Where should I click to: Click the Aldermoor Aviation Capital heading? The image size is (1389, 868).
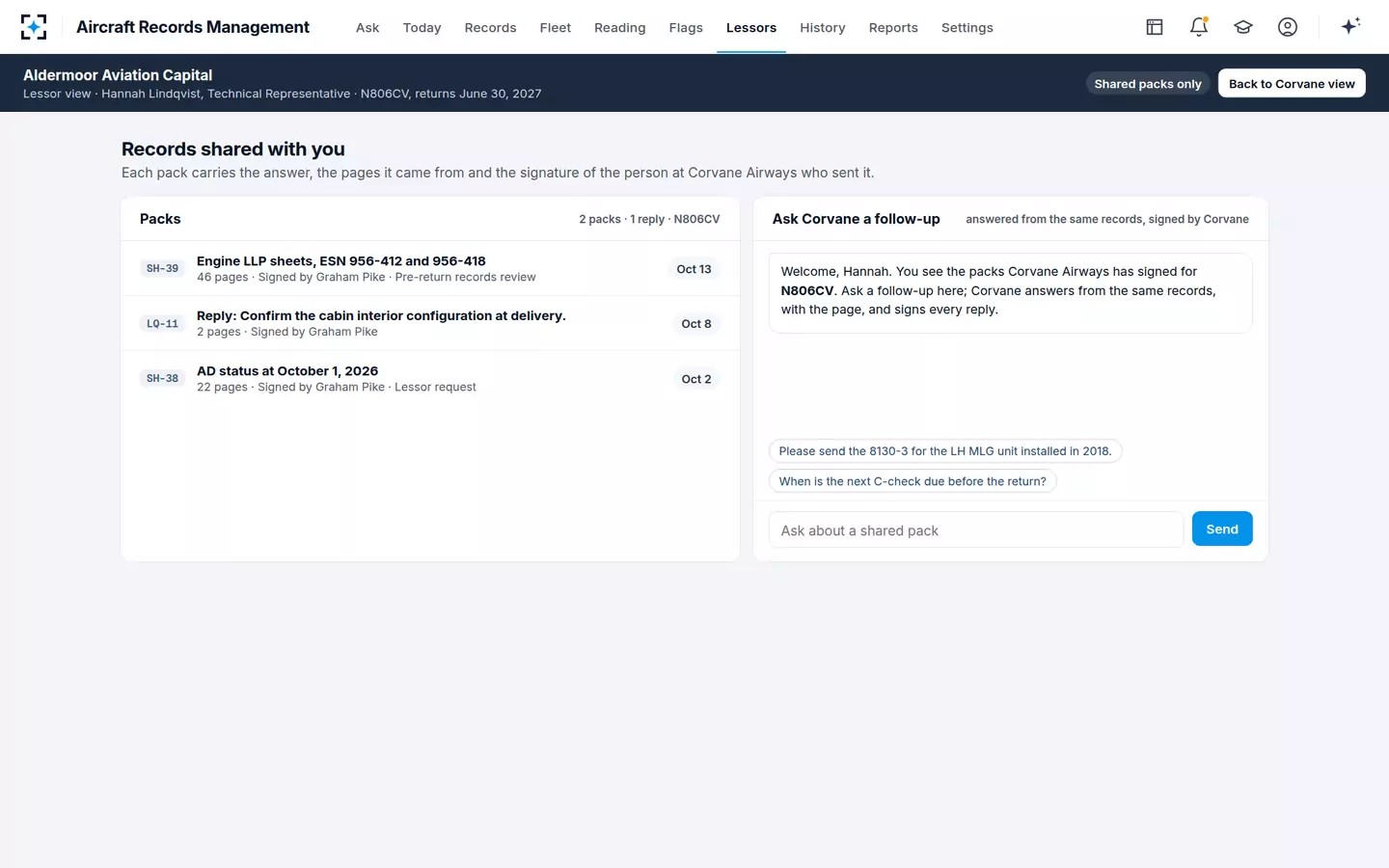coord(118,75)
